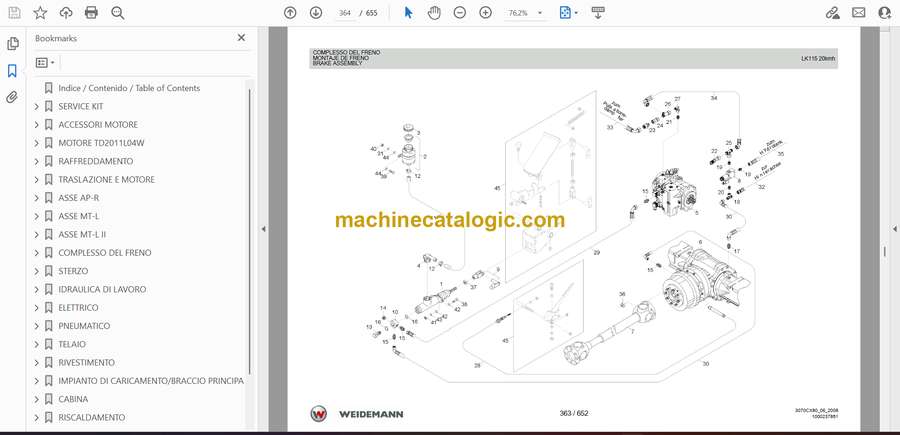Select the Hand pan tool
This screenshot has width=900, height=435.
click(434, 13)
